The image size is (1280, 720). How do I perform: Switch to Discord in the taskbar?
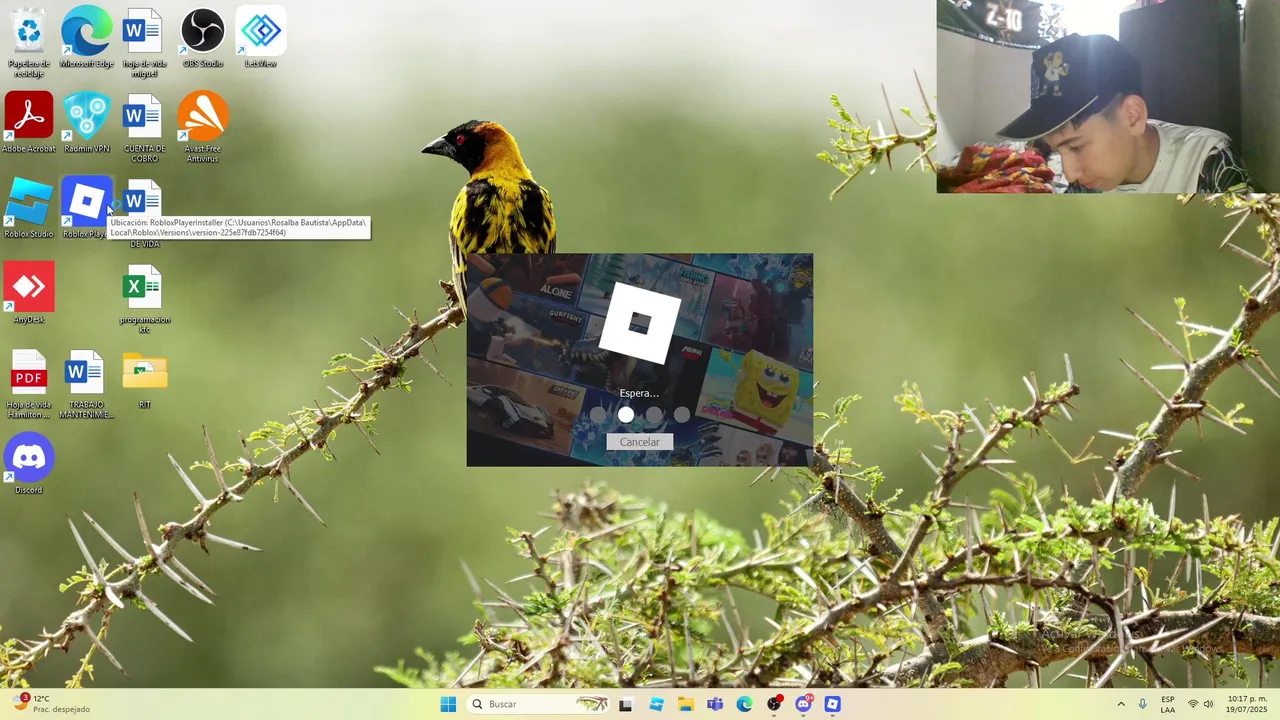click(803, 704)
